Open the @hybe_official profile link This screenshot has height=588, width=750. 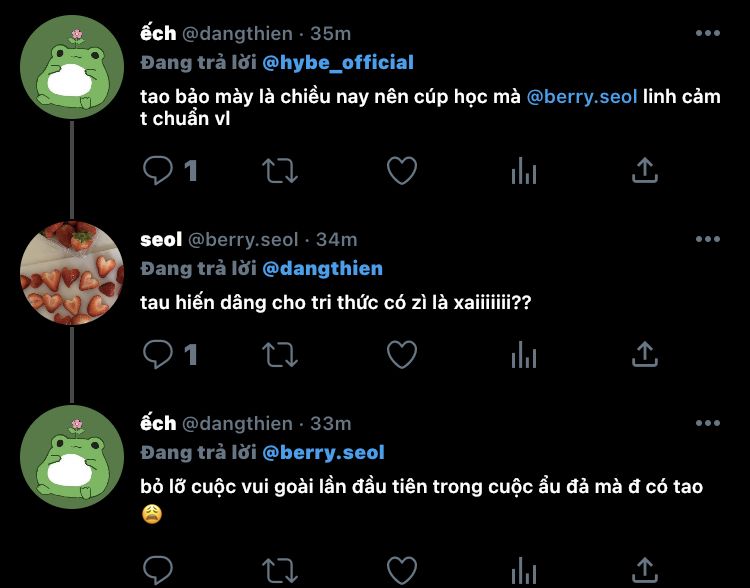click(337, 63)
